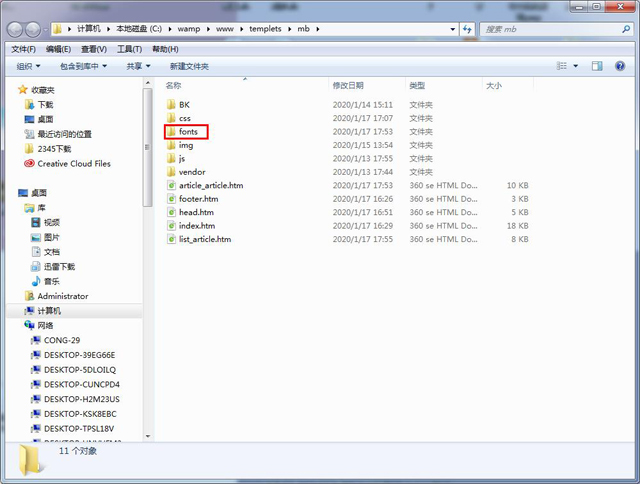Viewport: 640px width, 484px height.
Task: Open the 帮助(H) menu
Action: [165, 49]
